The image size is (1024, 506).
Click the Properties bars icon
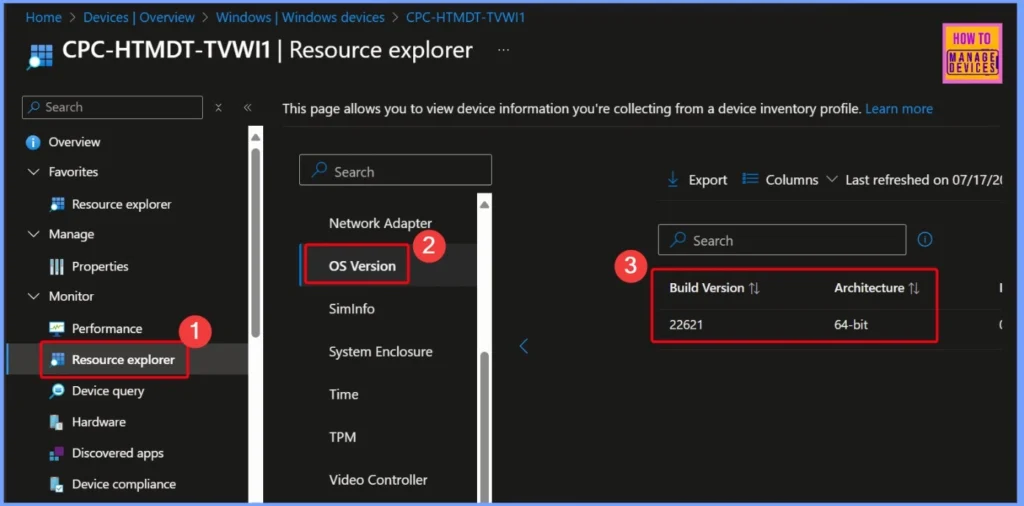click(x=57, y=266)
